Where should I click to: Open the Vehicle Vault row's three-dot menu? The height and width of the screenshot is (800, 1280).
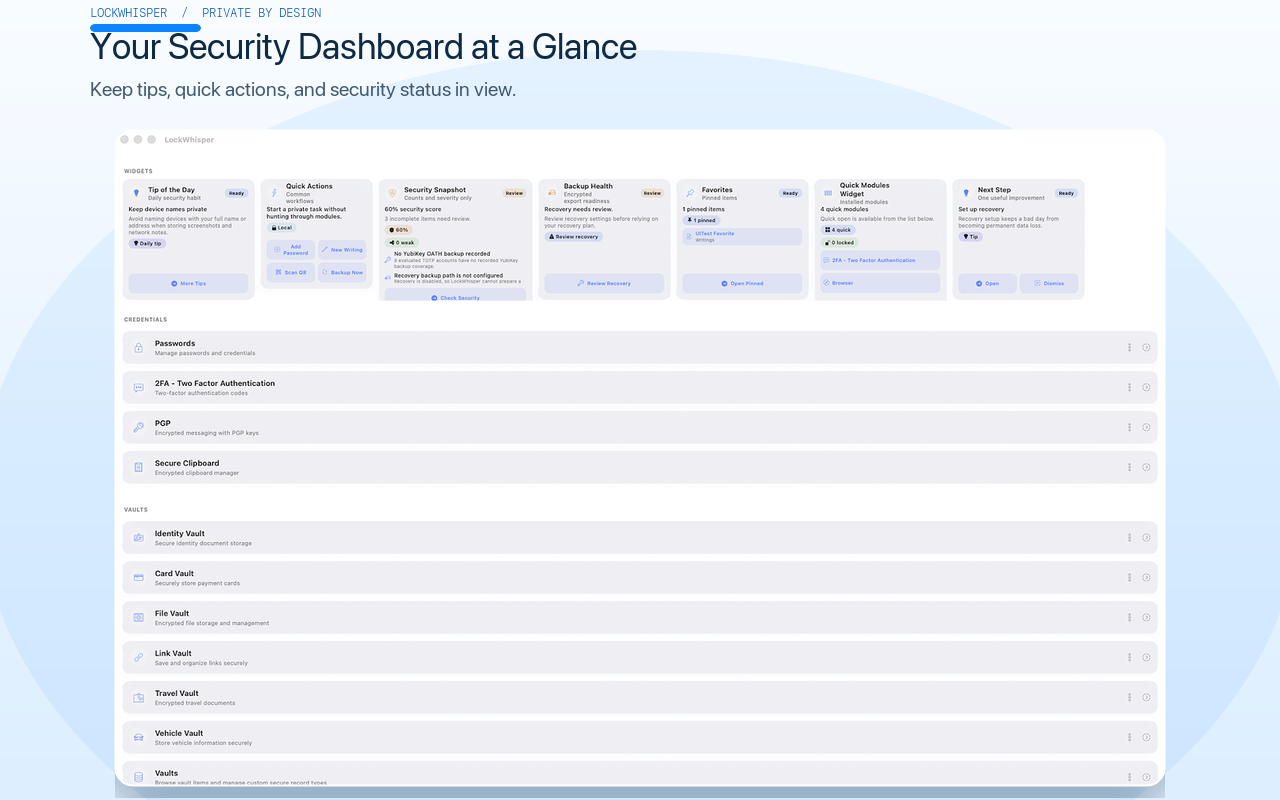pyautogui.click(x=1130, y=737)
